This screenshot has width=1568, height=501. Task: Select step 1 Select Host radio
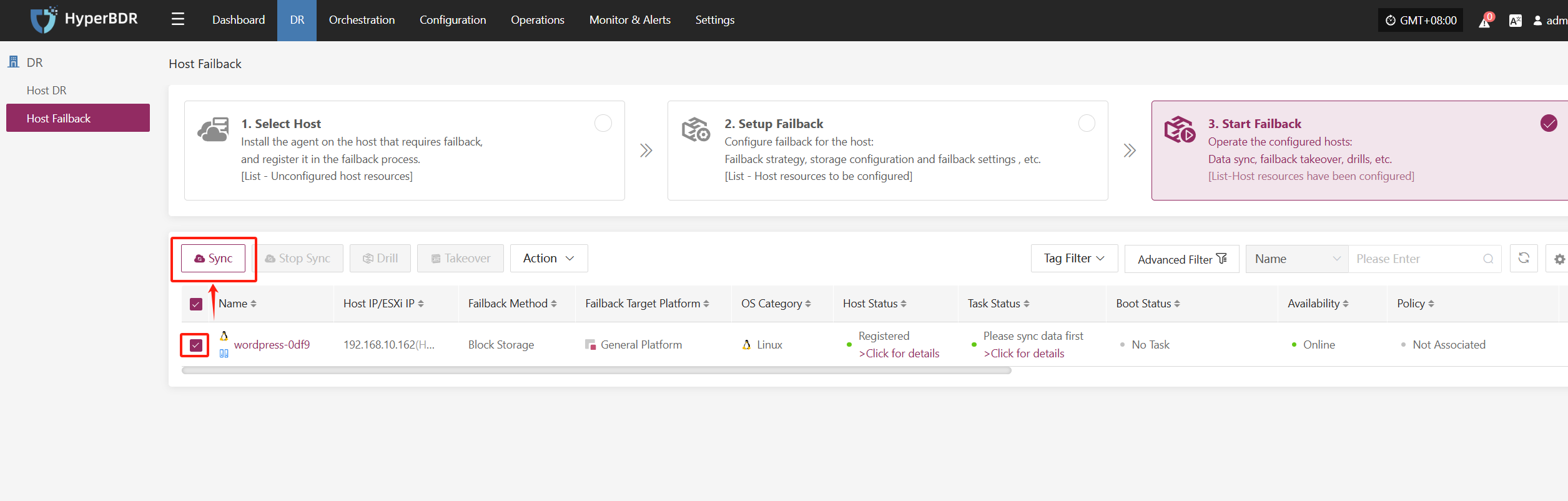603,123
